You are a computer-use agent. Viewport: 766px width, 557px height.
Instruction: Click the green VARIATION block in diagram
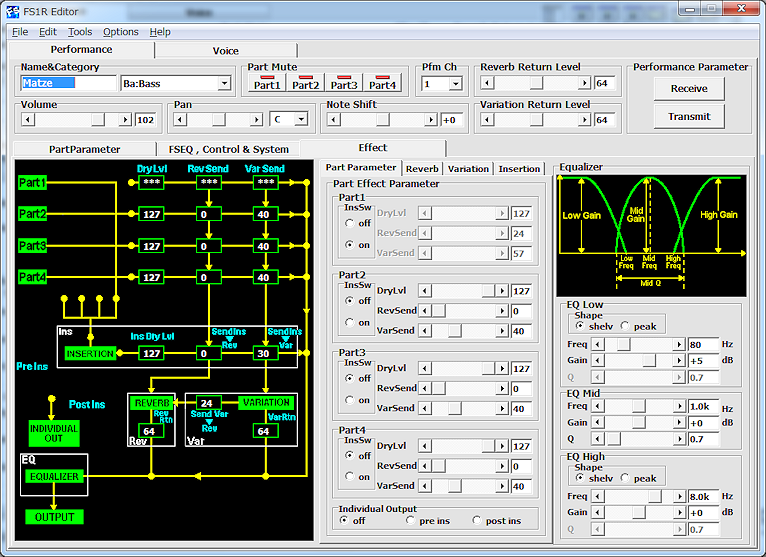[267, 403]
